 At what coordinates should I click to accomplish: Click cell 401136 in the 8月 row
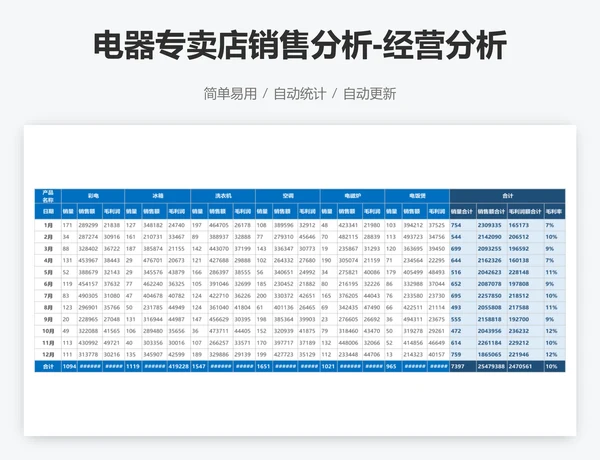coord(284,308)
